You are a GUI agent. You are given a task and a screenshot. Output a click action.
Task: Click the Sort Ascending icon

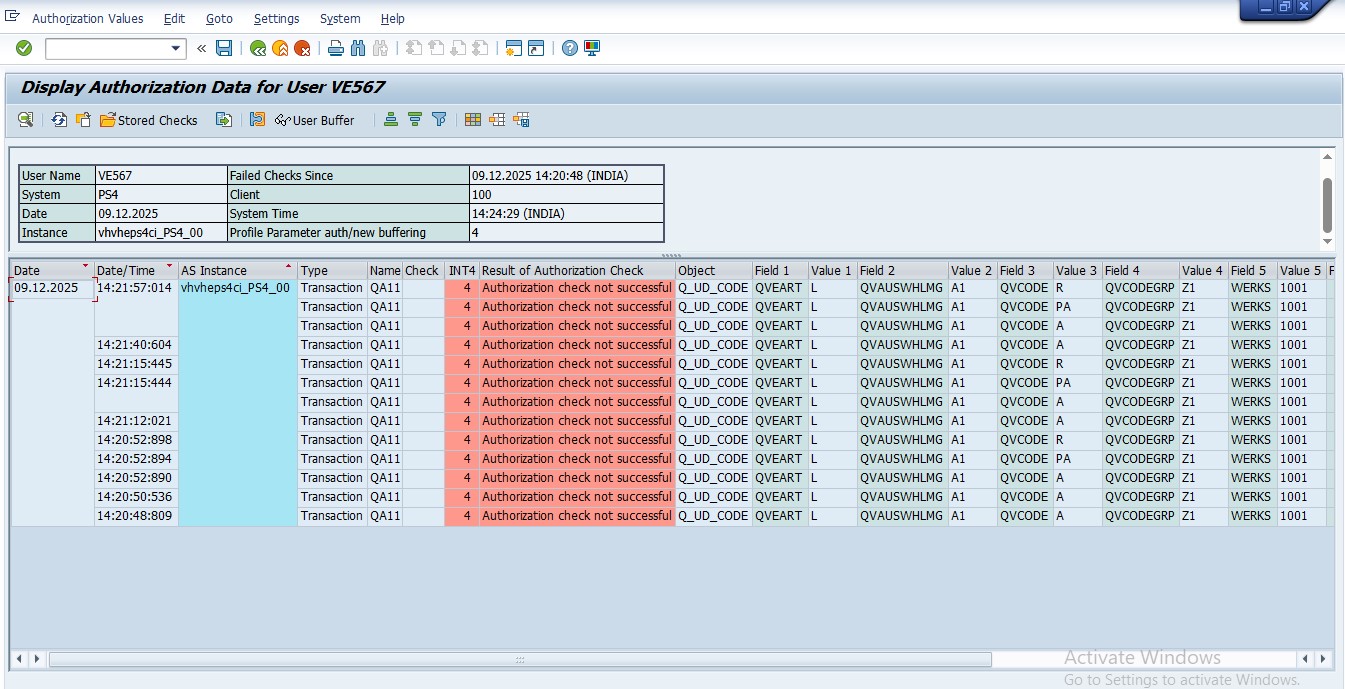[391, 120]
